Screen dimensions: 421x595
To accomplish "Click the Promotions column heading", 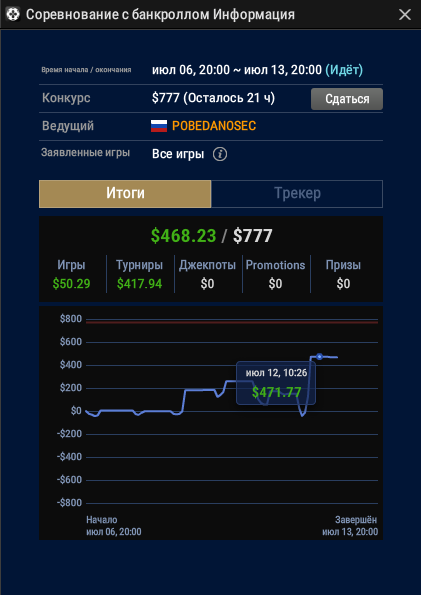I will [x=275, y=265].
